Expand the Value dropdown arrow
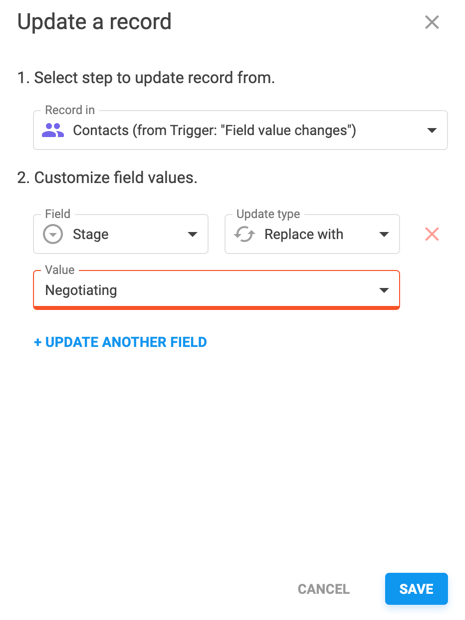Image resolution: width=465 pixels, height=620 pixels. click(x=384, y=290)
